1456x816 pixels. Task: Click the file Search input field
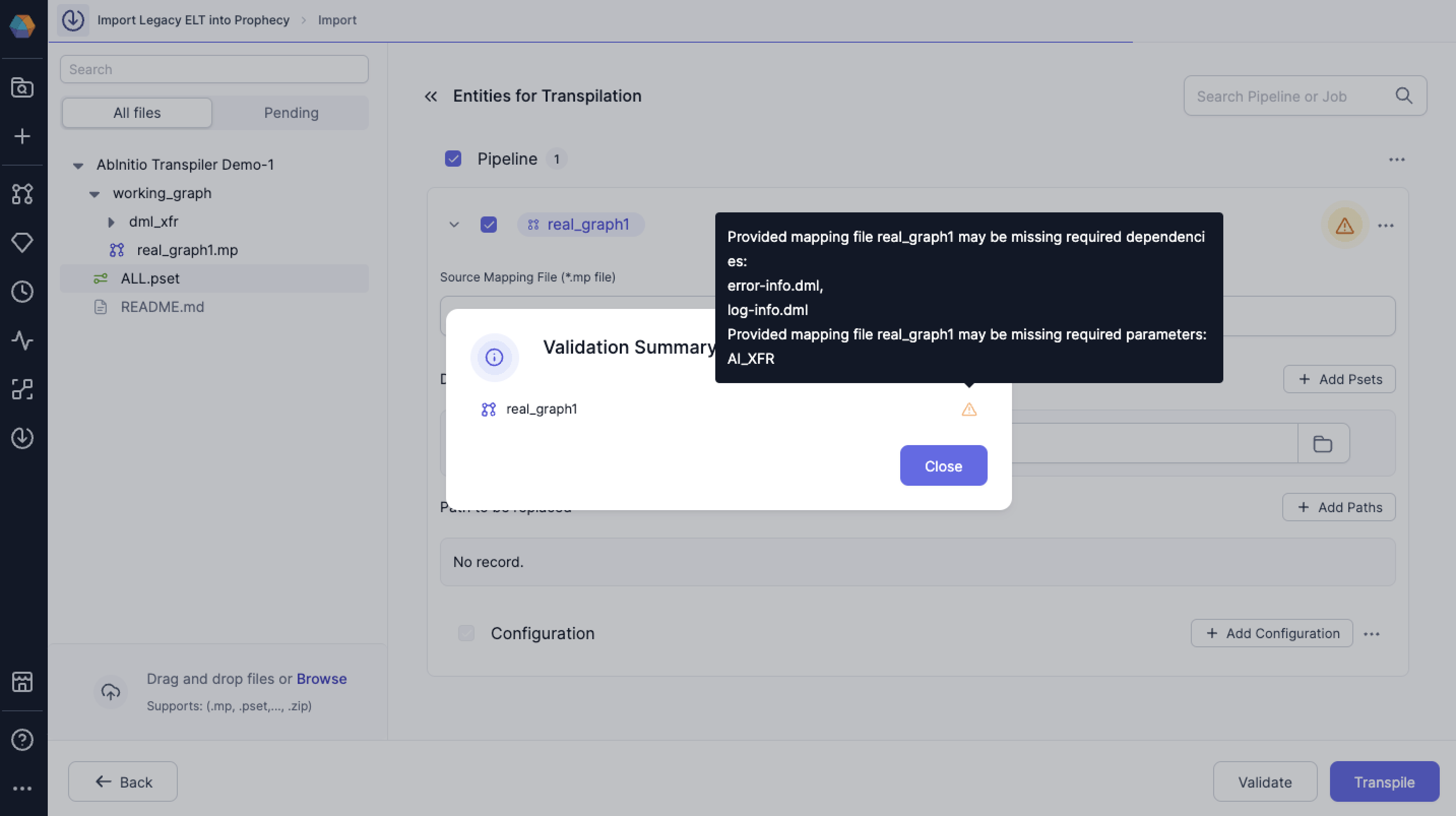coord(214,69)
